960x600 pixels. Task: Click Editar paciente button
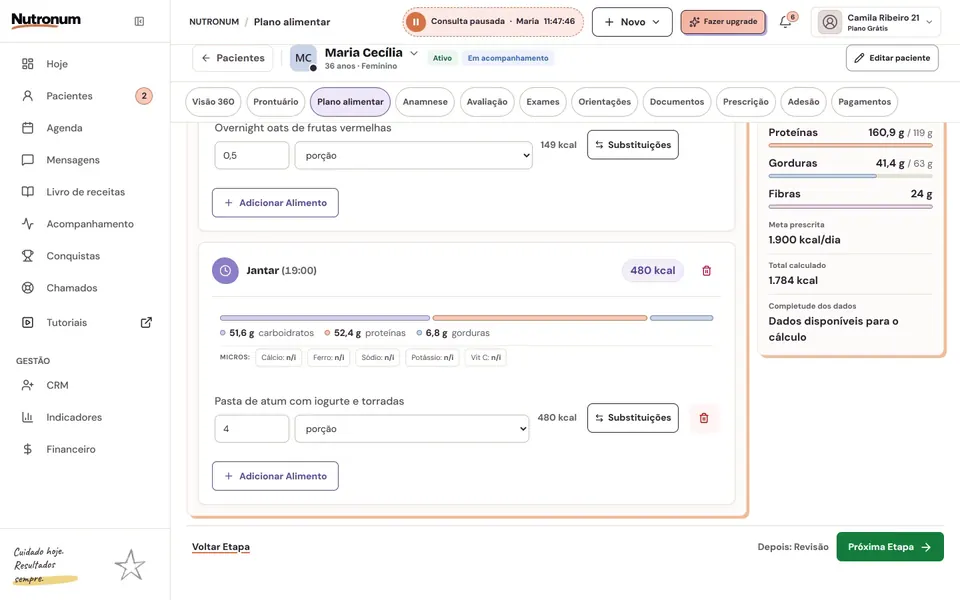click(x=892, y=58)
